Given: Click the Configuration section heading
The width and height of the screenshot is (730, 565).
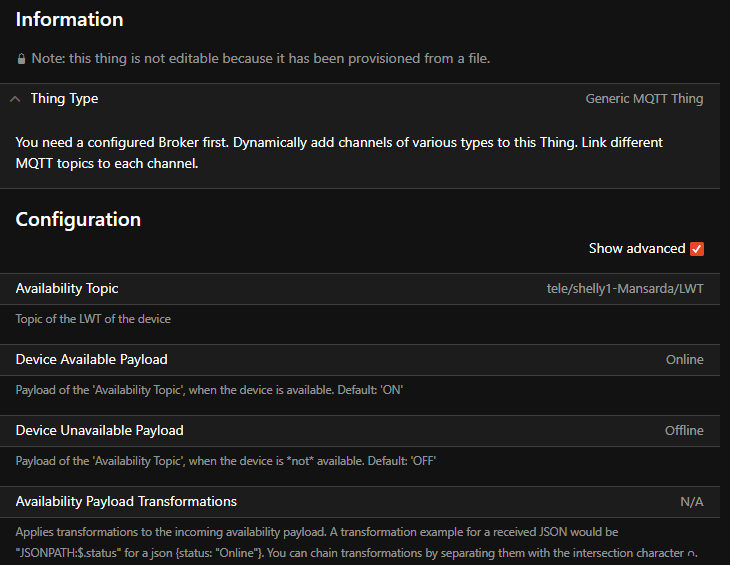Looking at the screenshot, I should tap(78, 220).
